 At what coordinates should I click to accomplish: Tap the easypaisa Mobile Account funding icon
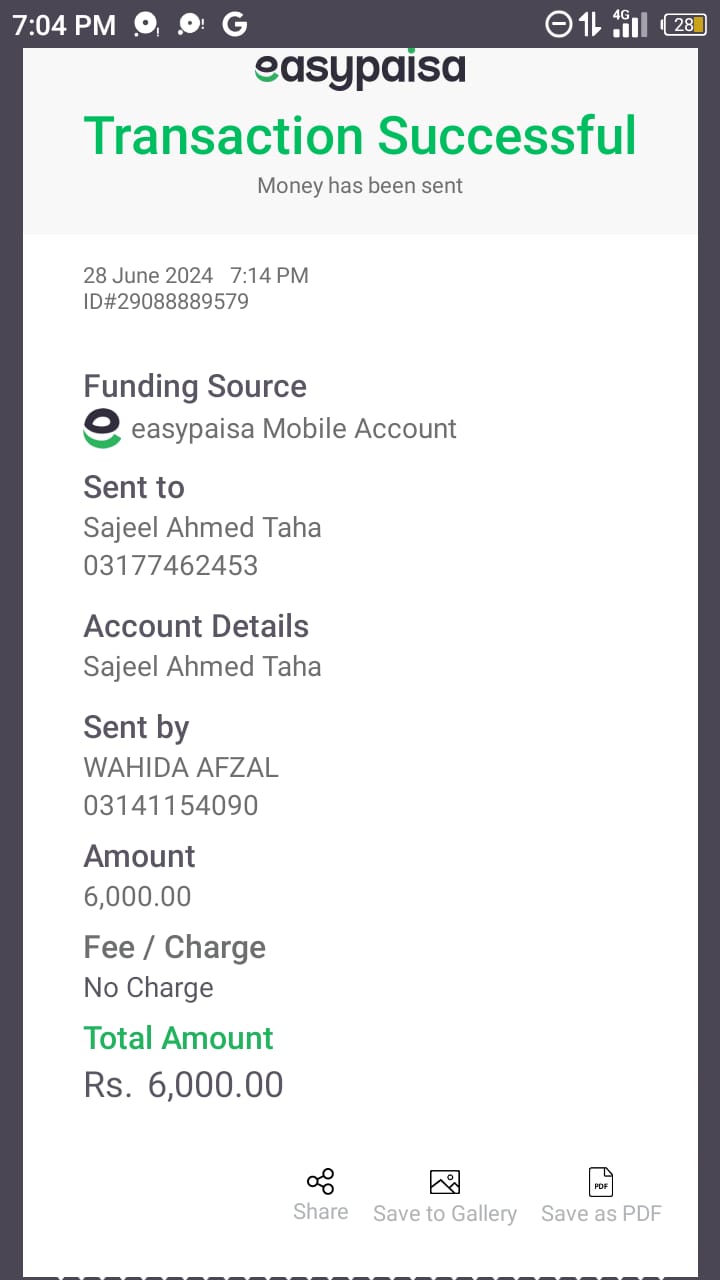(102, 428)
